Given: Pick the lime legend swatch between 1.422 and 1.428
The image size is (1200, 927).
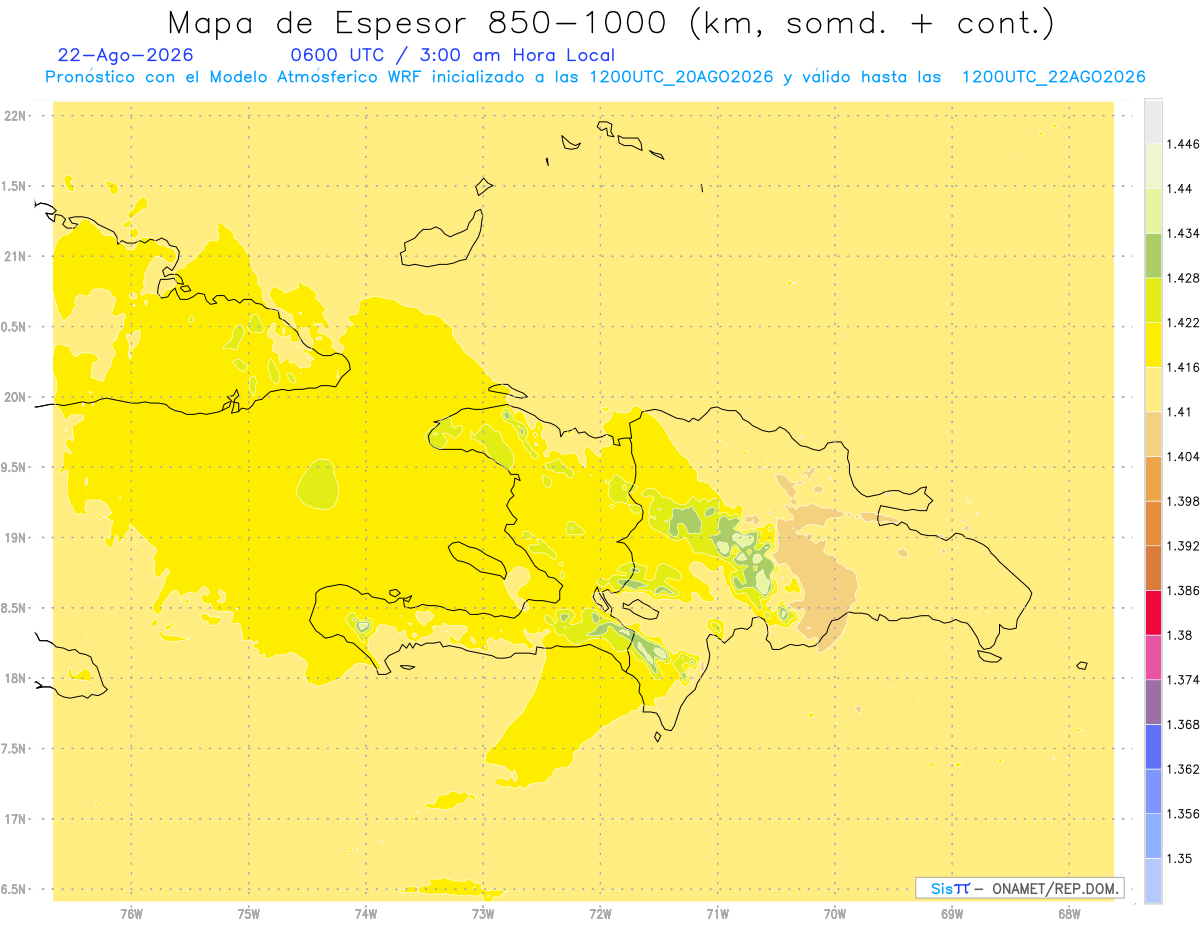Looking at the screenshot, I should click(x=1153, y=300).
